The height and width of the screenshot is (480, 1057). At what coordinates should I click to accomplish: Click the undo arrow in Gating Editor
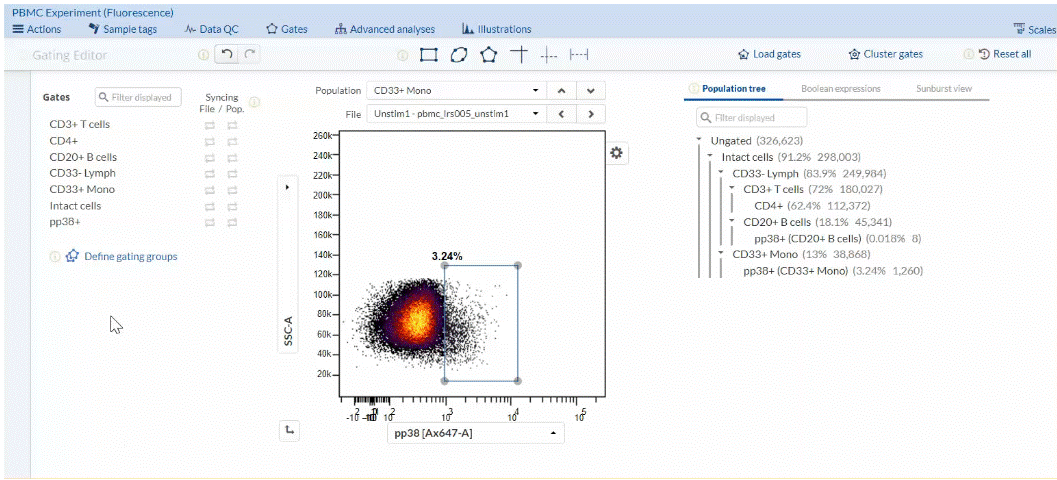227,54
